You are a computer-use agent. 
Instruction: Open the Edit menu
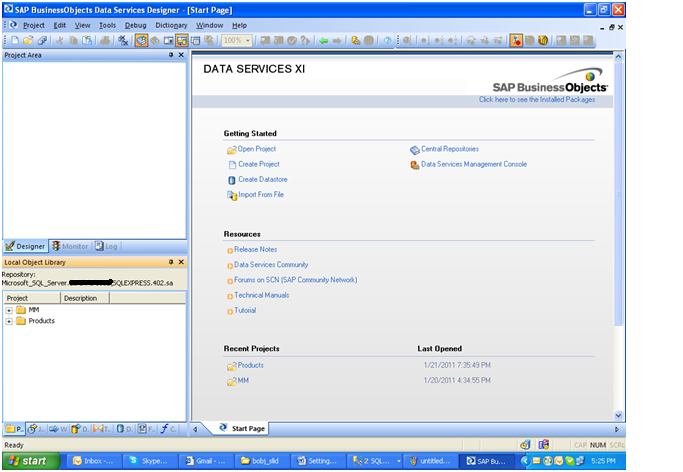tap(60, 25)
